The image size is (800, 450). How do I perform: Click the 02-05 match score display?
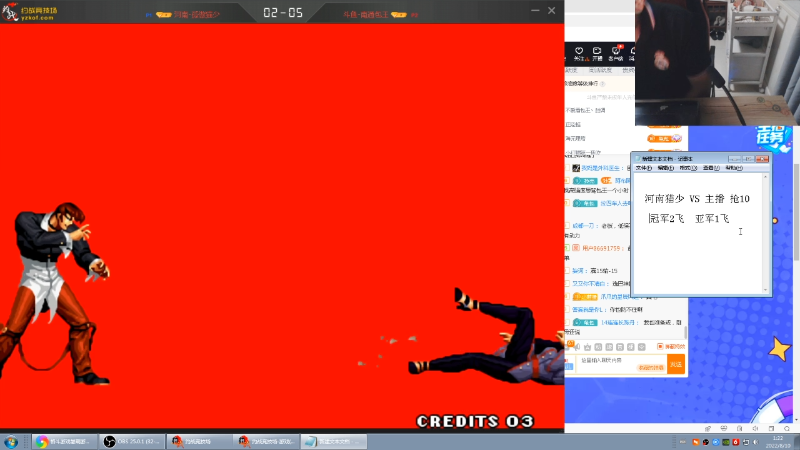point(283,13)
